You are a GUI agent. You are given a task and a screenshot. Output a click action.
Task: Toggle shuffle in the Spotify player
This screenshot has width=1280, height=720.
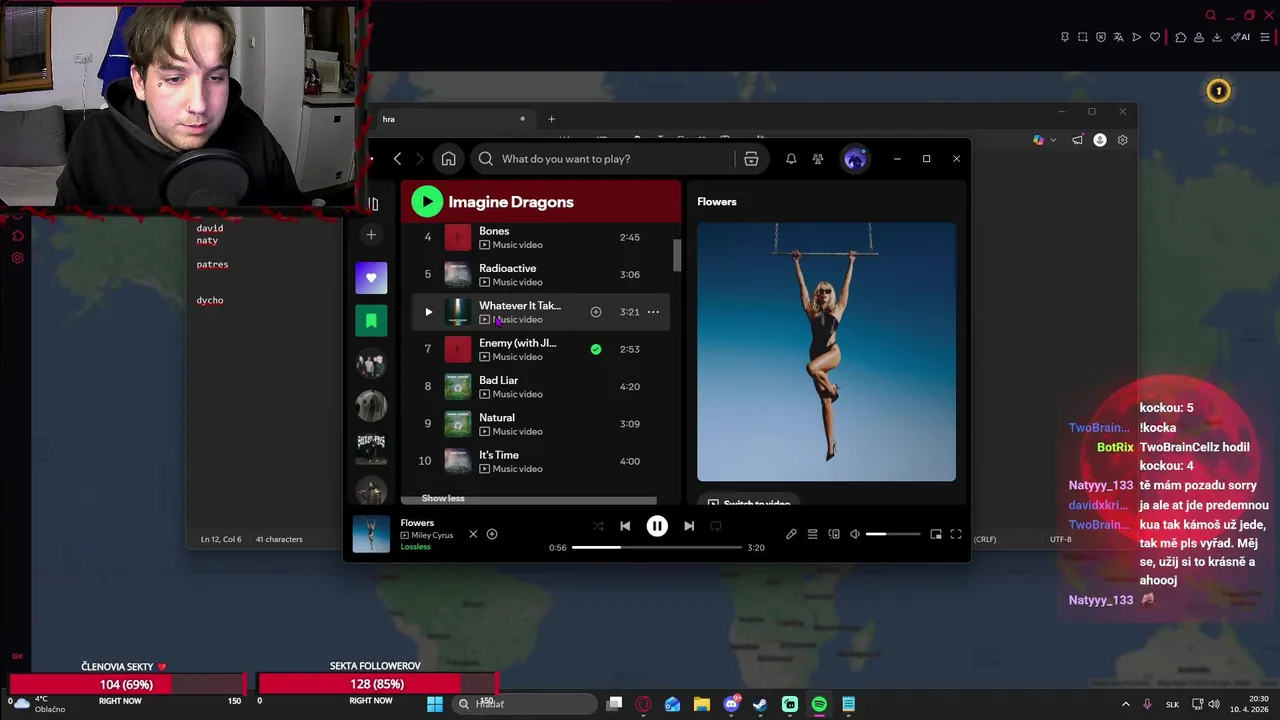(598, 526)
